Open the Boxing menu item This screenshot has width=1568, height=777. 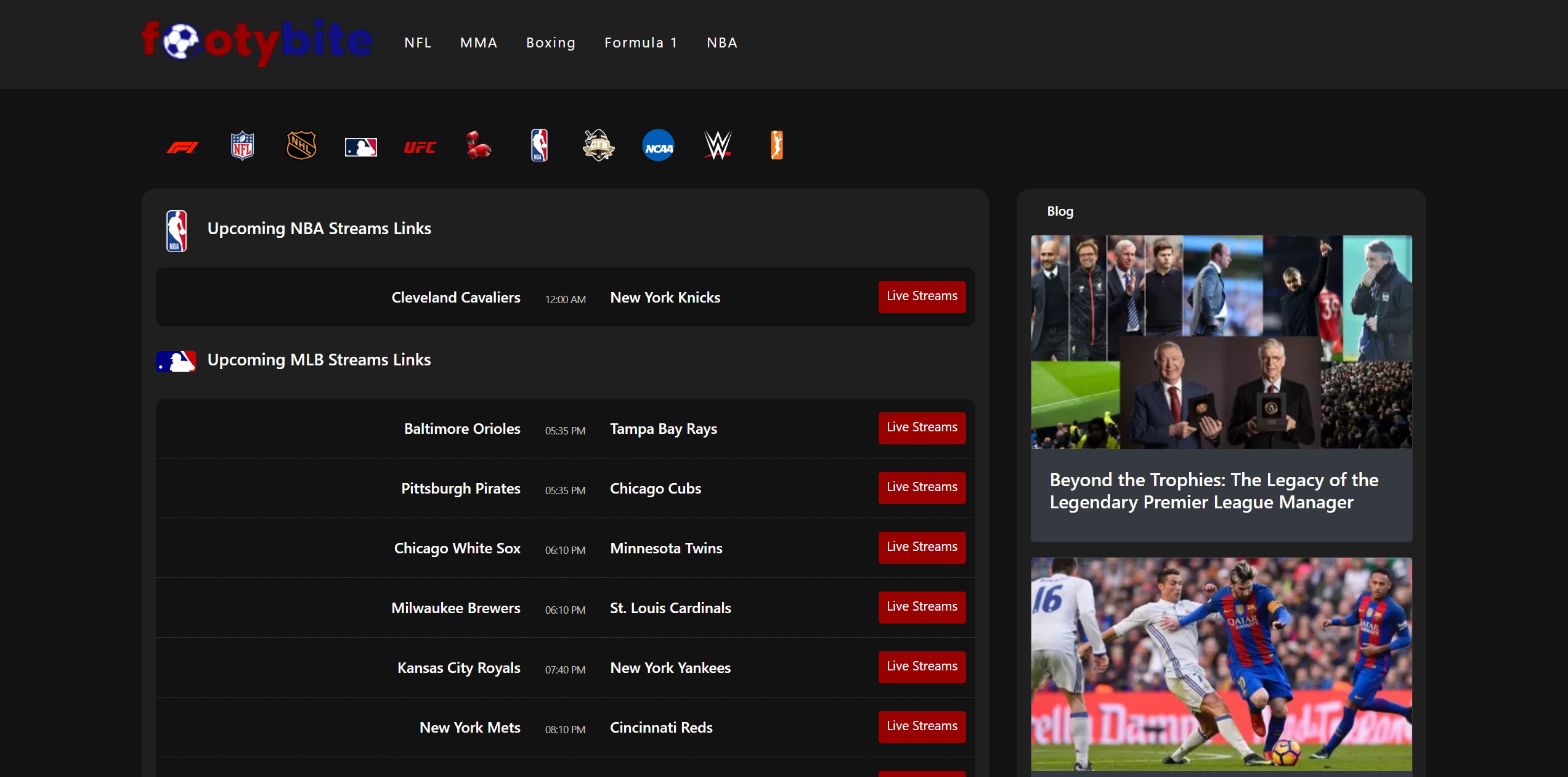click(551, 43)
